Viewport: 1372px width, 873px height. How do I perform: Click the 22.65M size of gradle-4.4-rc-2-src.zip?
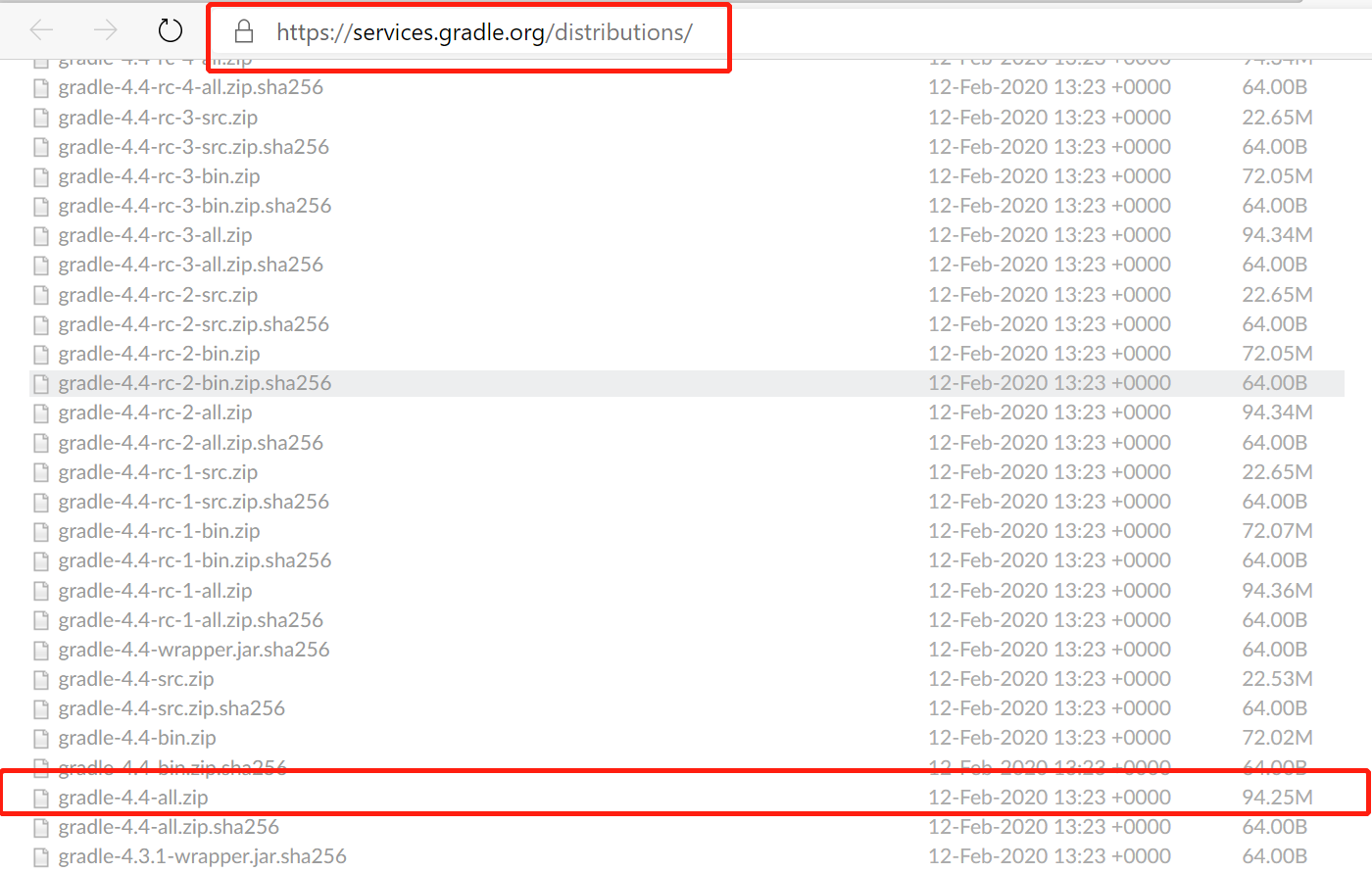pos(1277,295)
